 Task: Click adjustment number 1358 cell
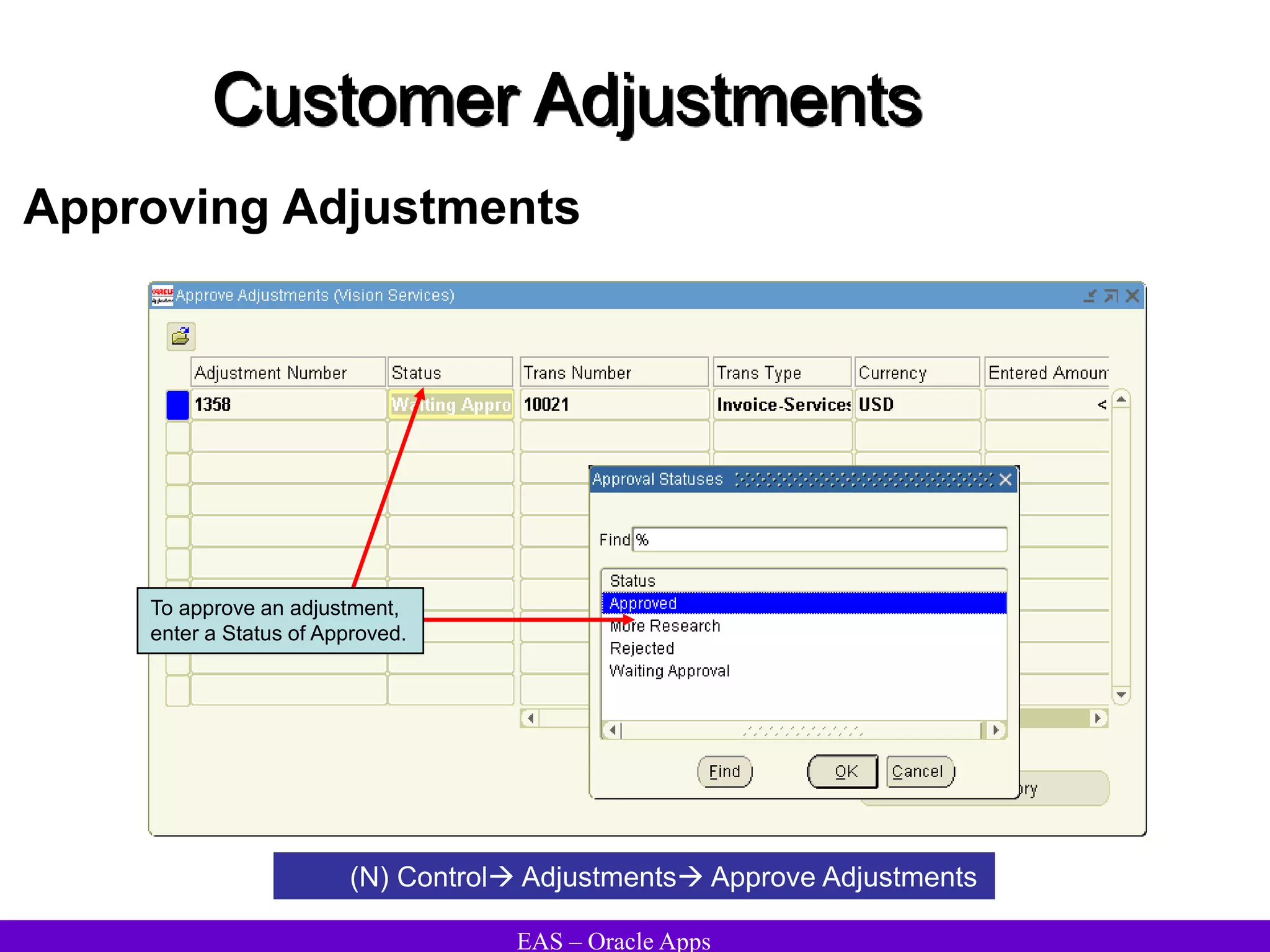point(288,405)
